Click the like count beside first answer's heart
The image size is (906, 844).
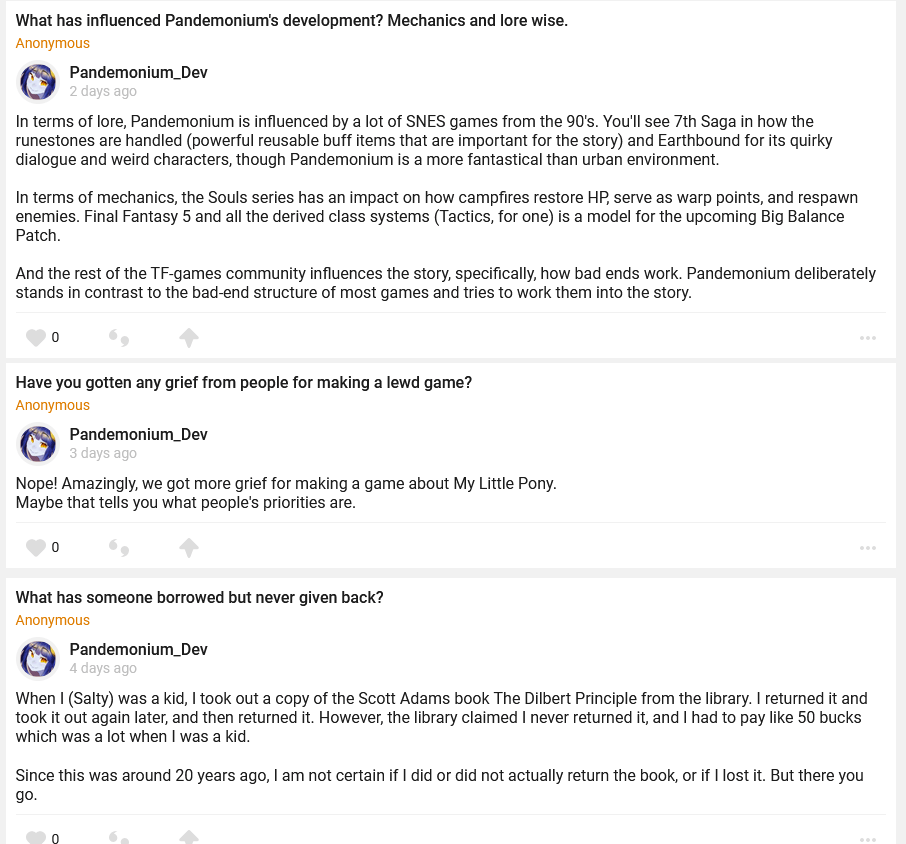coord(55,338)
